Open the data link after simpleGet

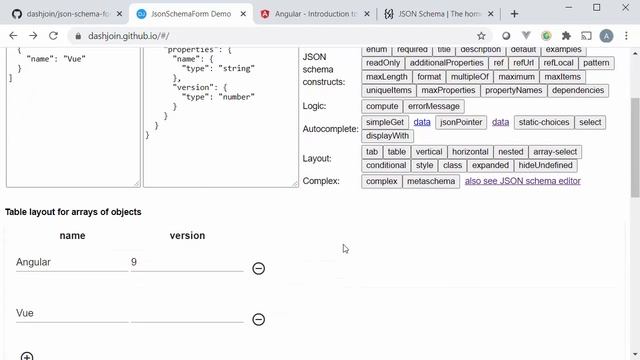pos(422,122)
